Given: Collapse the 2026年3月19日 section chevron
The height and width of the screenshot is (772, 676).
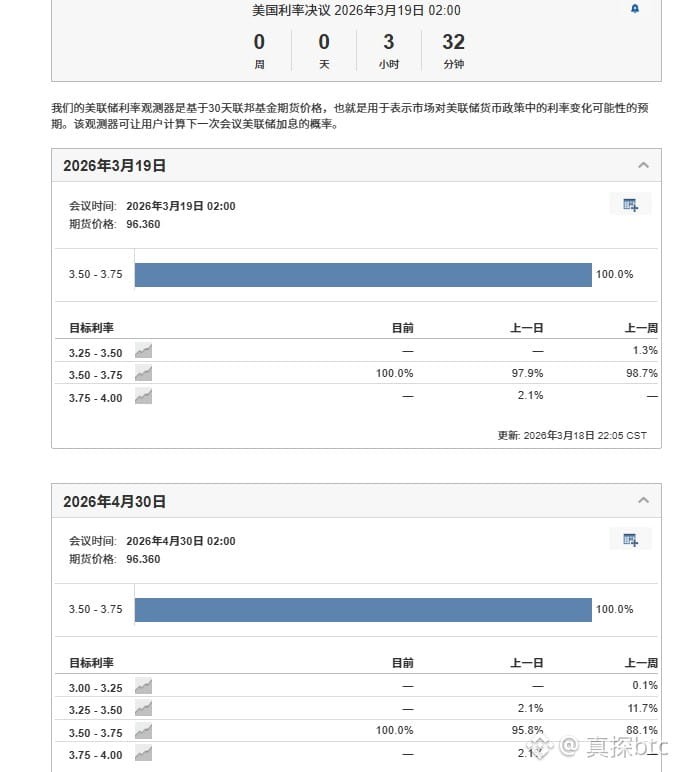Looking at the screenshot, I should pyautogui.click(x=643, y=166).
